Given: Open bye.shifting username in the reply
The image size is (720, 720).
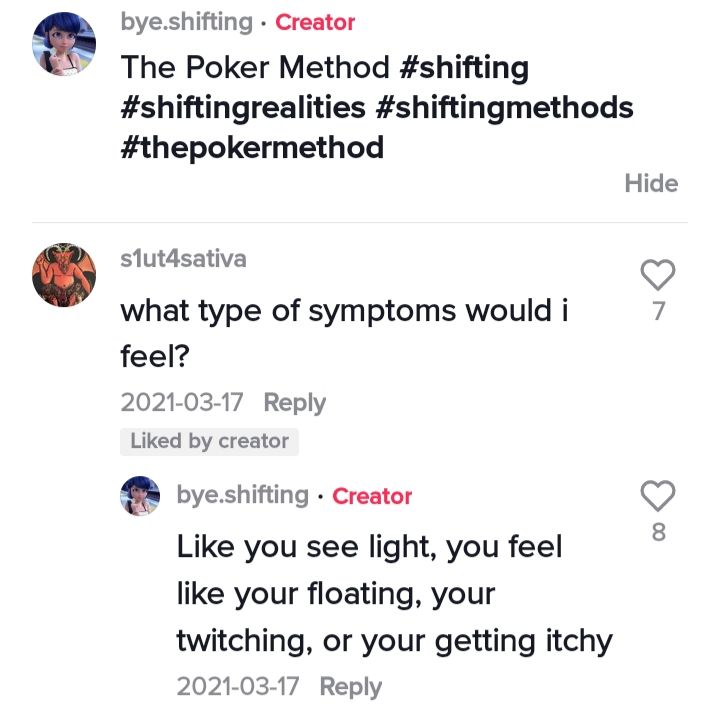Looking at the screenshot, I should click(242, 495).
